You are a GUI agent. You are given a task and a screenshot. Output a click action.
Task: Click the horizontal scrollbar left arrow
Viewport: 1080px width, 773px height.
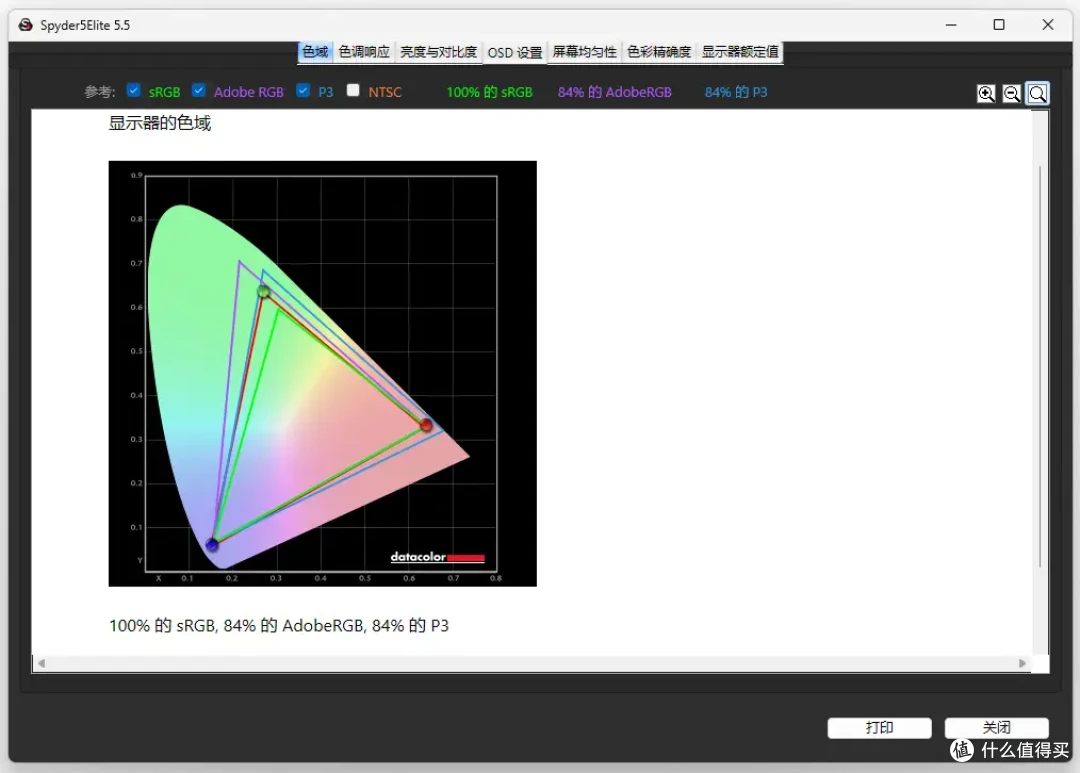41,663
